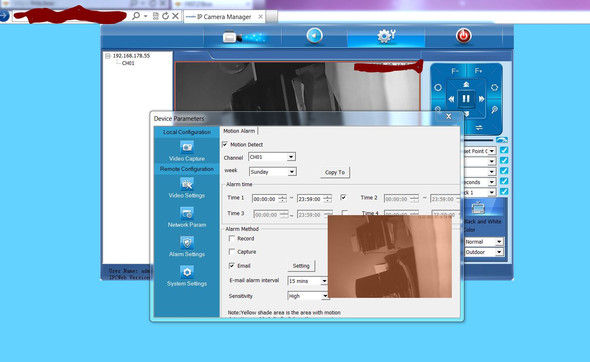Screen dimensions: 590x362
Task: Toggle the Motion Detect checkbox
Action: click(x=225, y=144)
